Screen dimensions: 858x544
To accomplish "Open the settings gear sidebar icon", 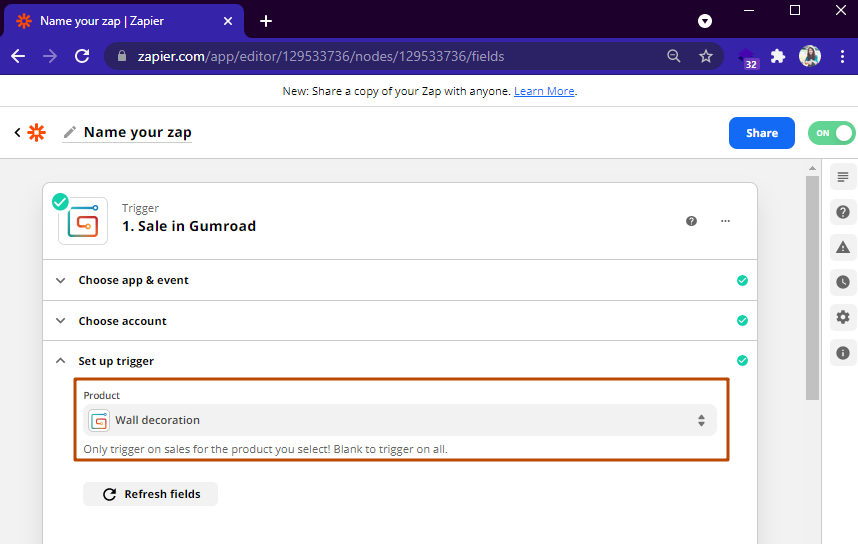I will coord(843,317).
